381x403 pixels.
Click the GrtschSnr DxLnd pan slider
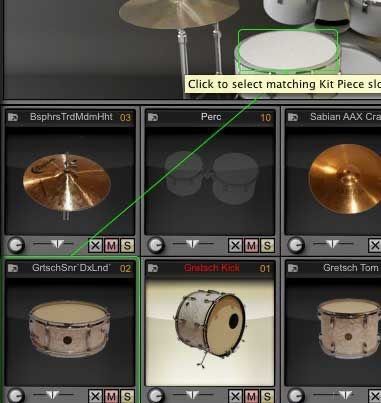[53, 395]
